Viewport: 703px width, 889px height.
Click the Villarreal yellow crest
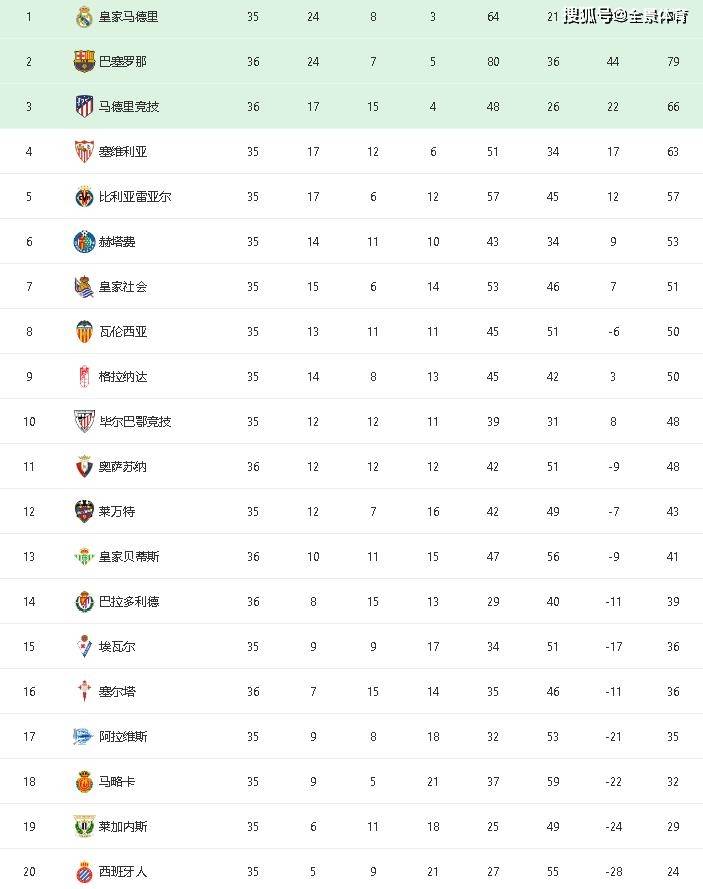tap(84, 197)
